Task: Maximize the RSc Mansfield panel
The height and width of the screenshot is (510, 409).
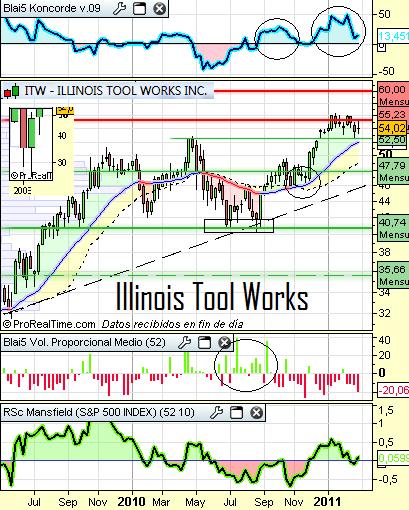Action: [x=237, y=413]
